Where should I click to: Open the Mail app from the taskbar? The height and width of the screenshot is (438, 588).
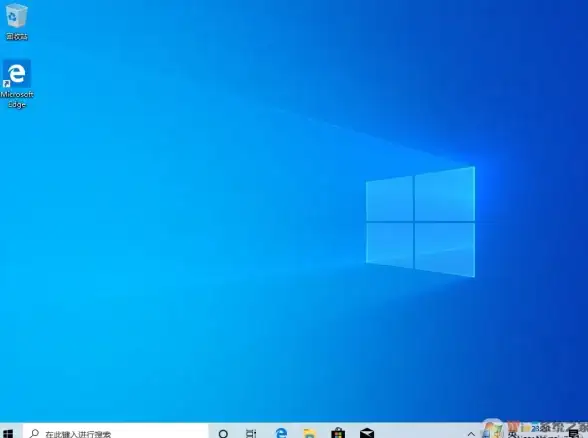367,434
